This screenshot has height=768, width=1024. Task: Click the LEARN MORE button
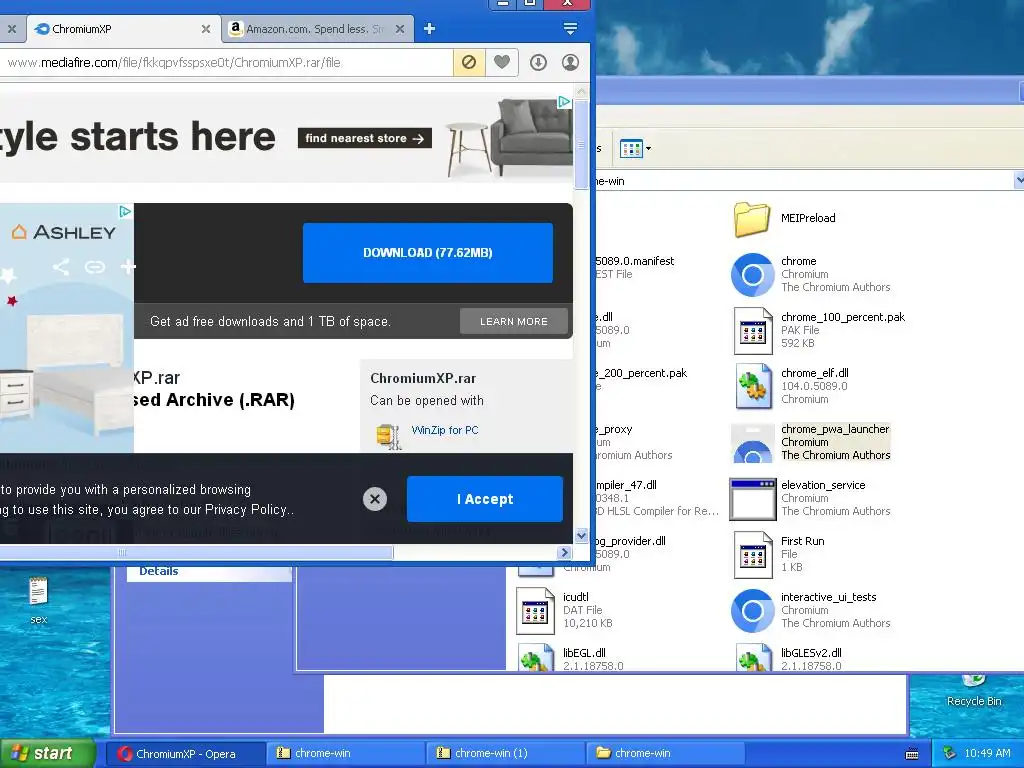tap(513, 321)
